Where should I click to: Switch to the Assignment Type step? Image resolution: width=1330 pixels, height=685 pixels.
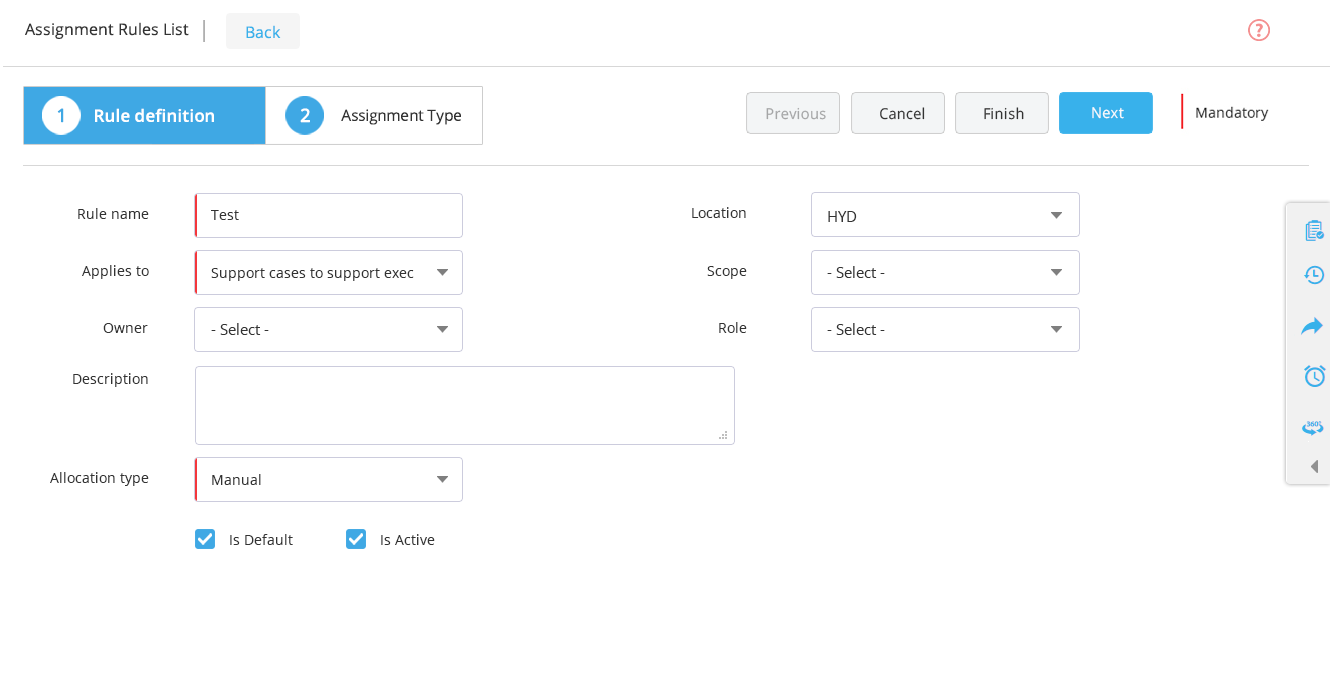pyautogui.click(x=373, y=115)
